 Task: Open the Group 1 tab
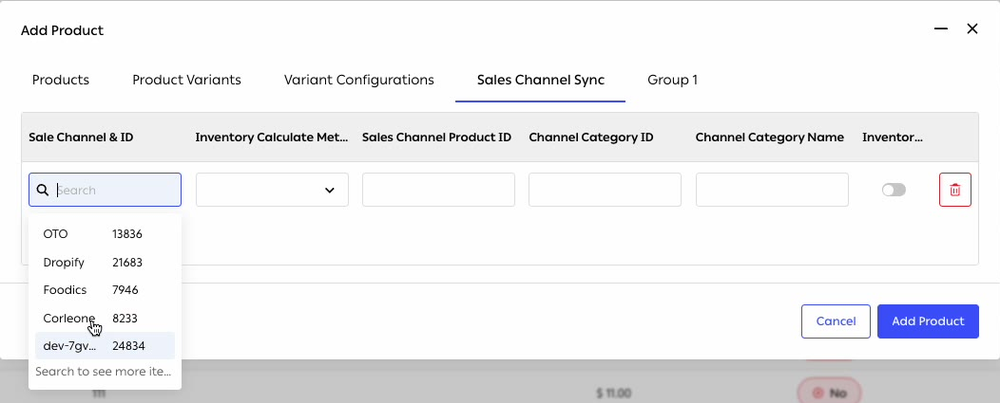point(672,80)
